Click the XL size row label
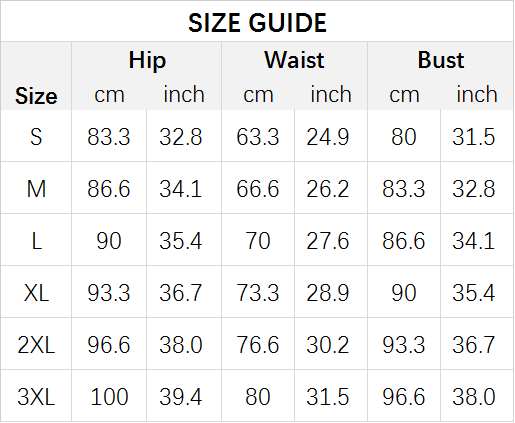 click(x=36, y=293)
